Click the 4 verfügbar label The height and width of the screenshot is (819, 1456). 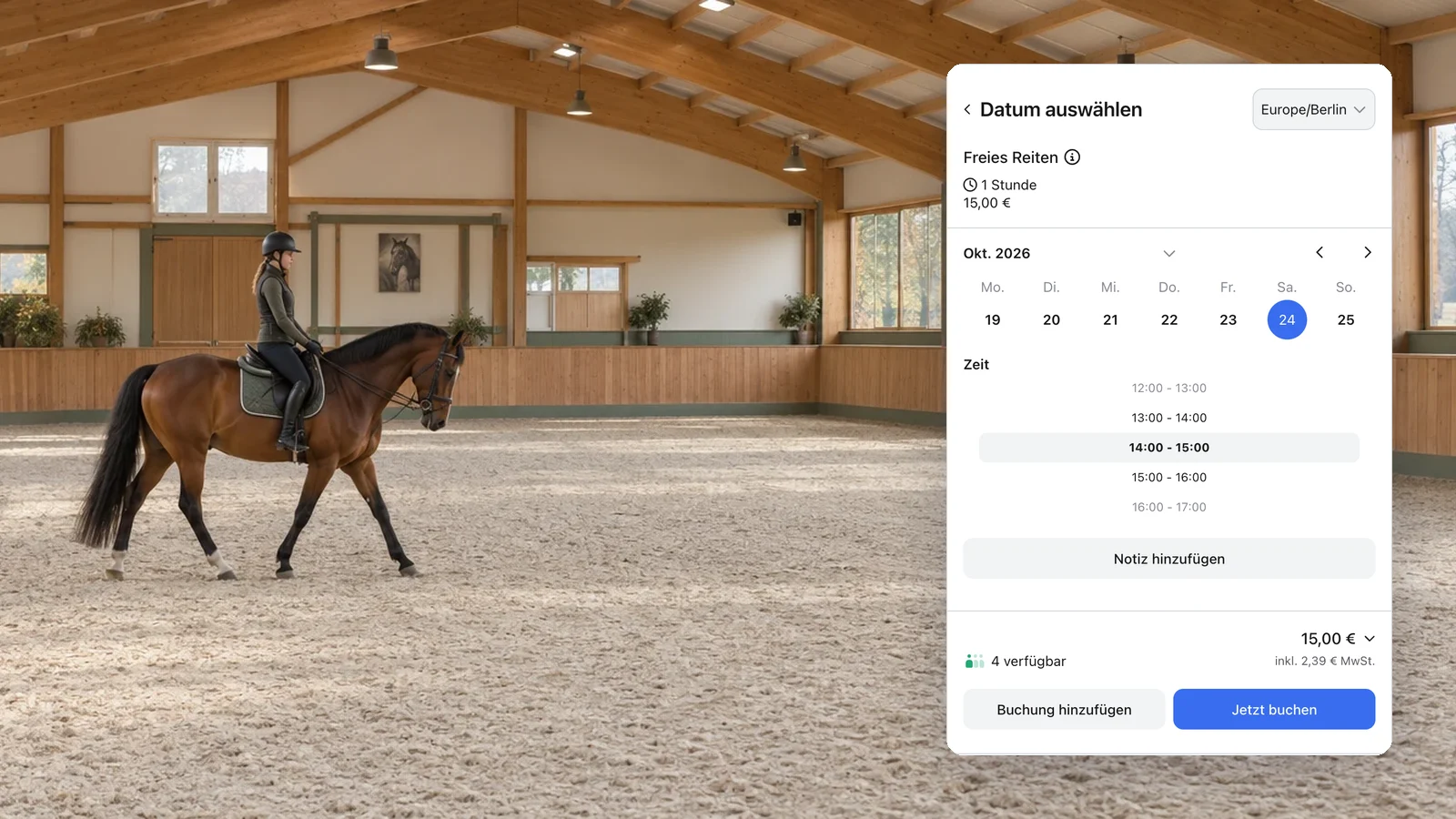coord(1028,662)
